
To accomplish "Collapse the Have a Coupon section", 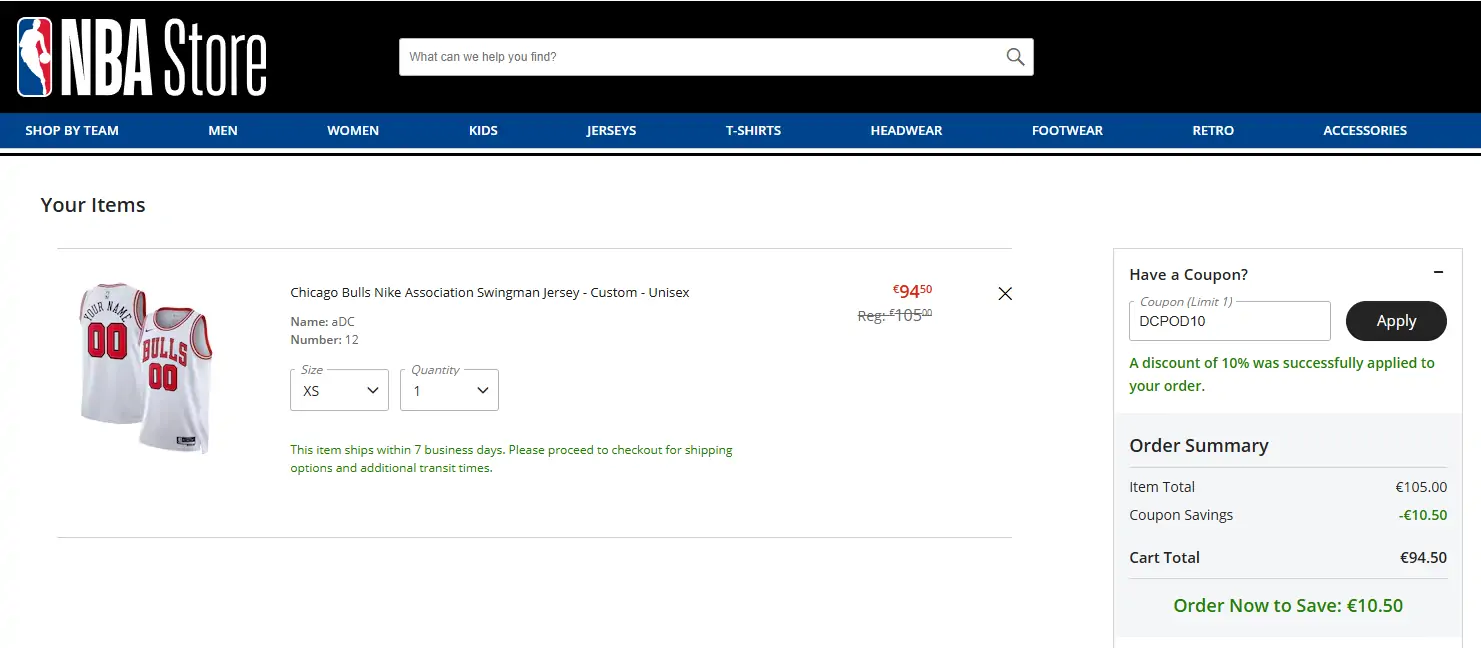I will click(1438, 272).
